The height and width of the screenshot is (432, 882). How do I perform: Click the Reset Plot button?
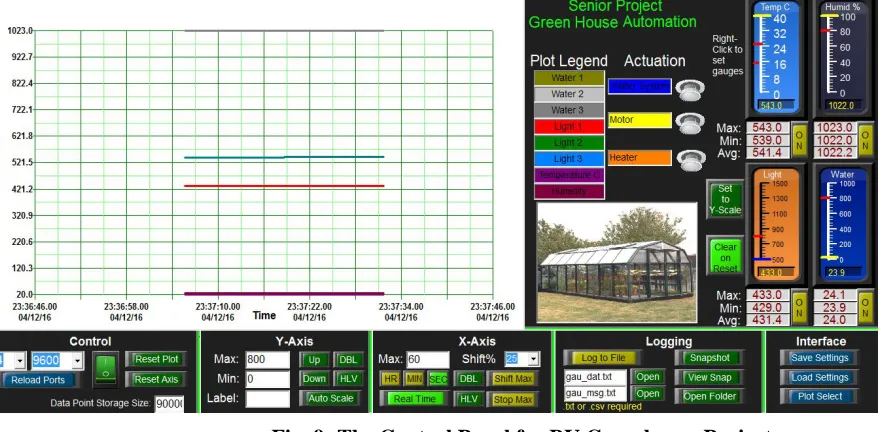[156, 359]
